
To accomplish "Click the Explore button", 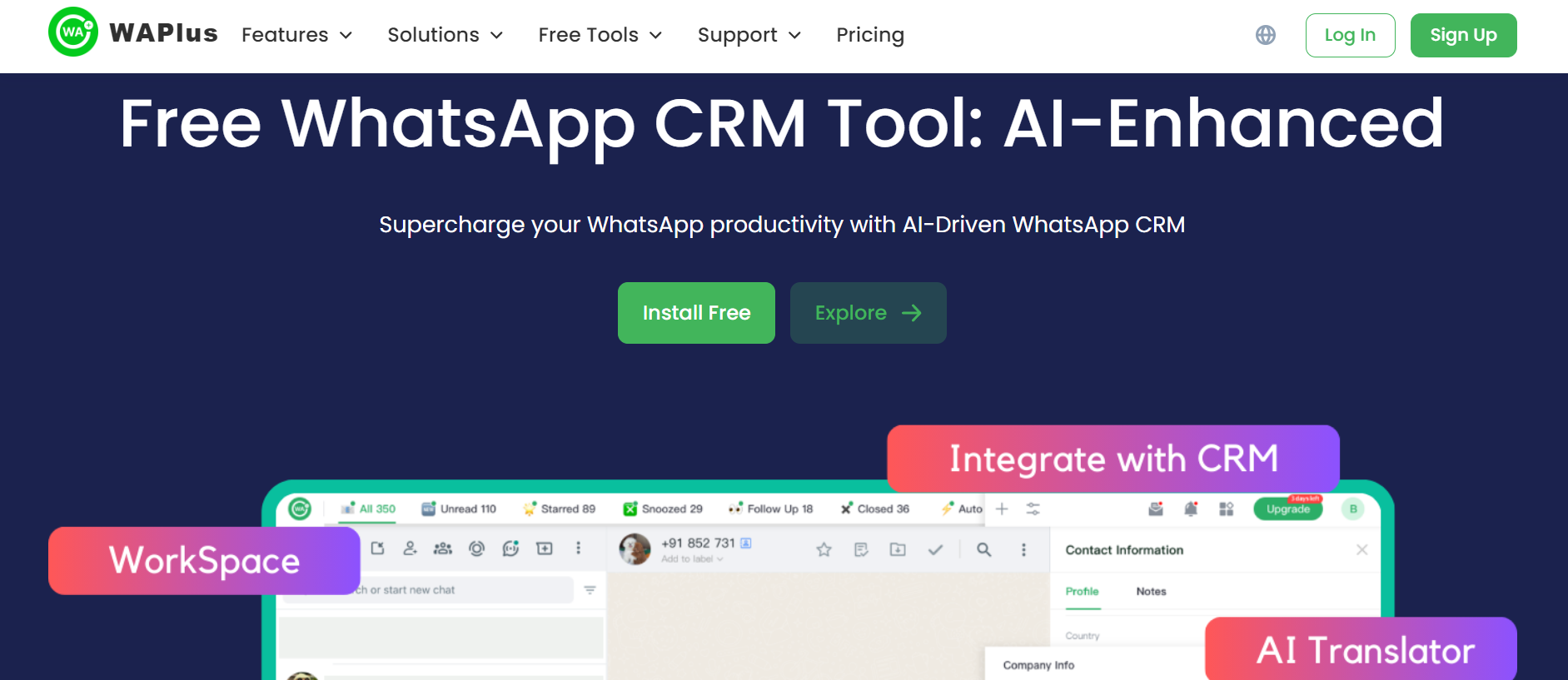I will 868,313.
